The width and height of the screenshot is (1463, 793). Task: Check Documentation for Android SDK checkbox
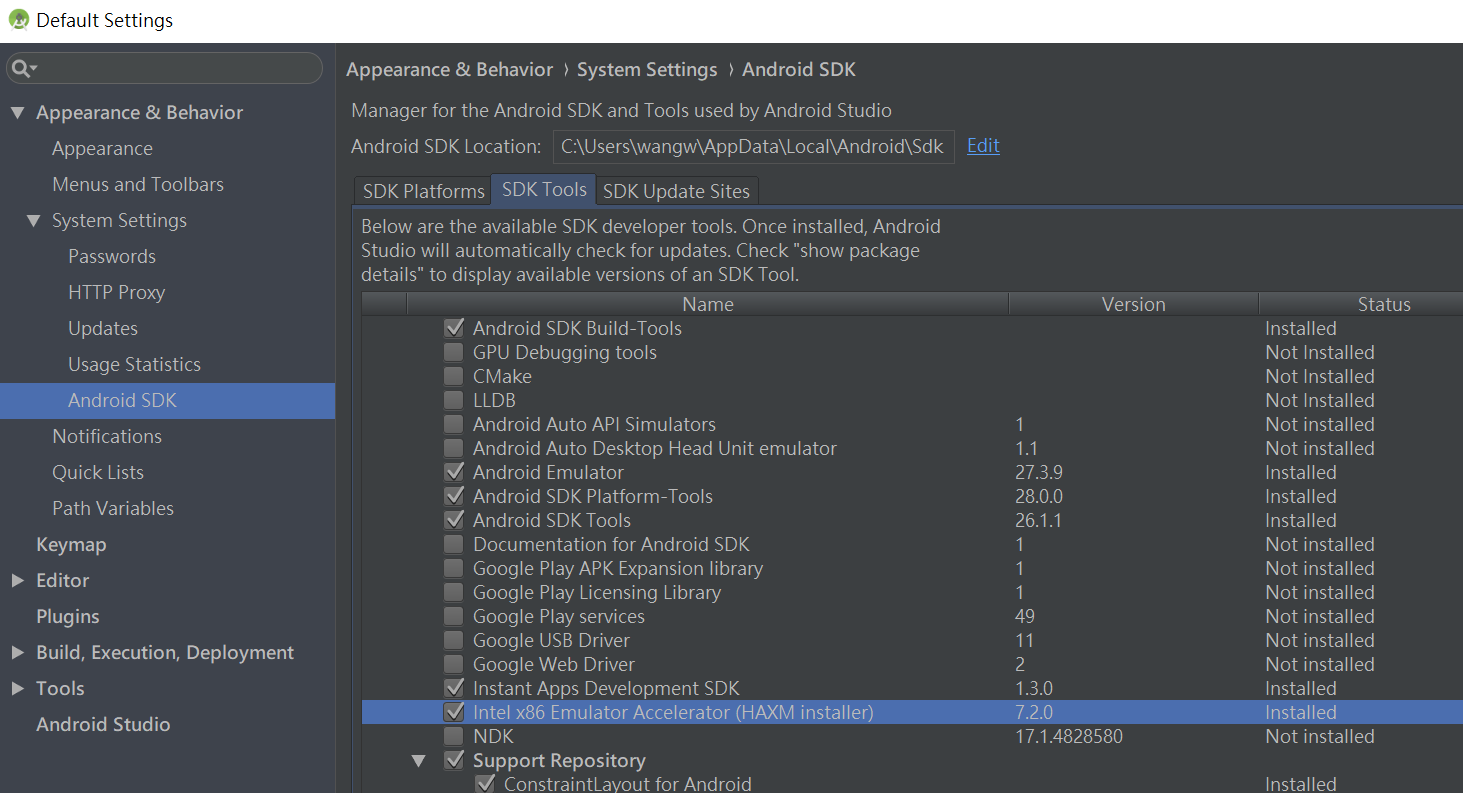[454, 544]
